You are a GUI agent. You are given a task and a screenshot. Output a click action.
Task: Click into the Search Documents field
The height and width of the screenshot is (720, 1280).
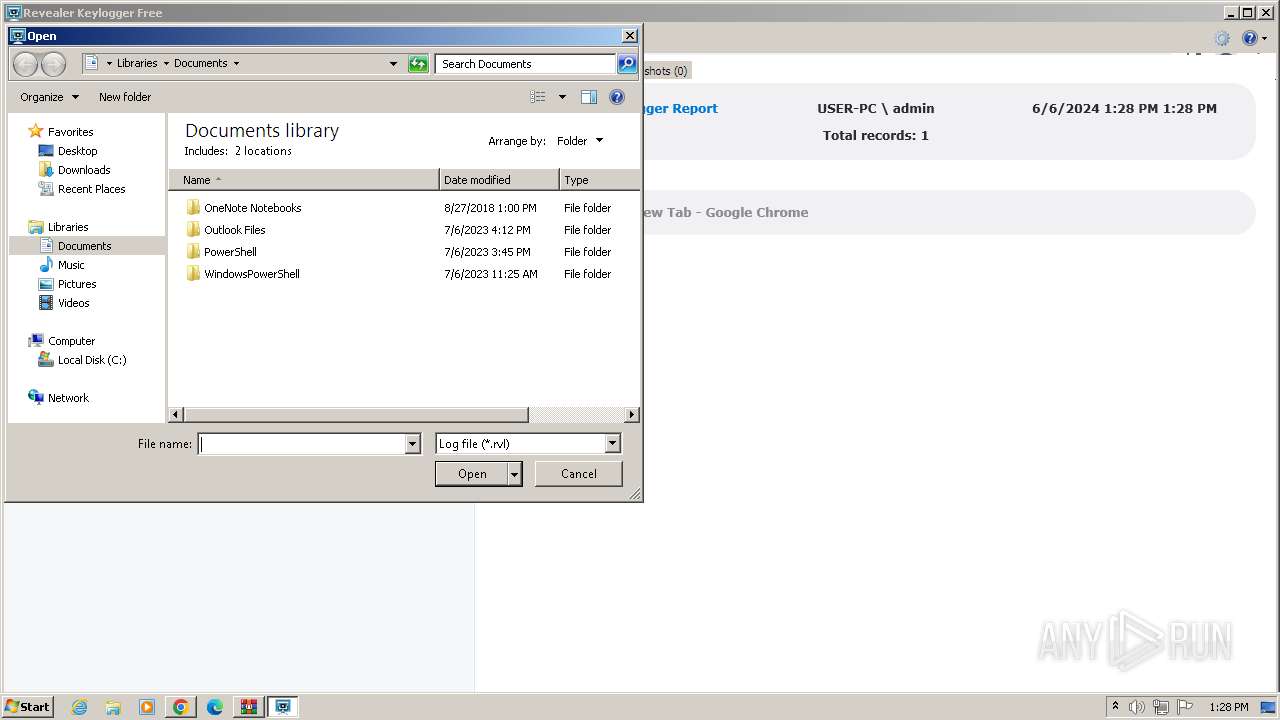tap(525, 64)
